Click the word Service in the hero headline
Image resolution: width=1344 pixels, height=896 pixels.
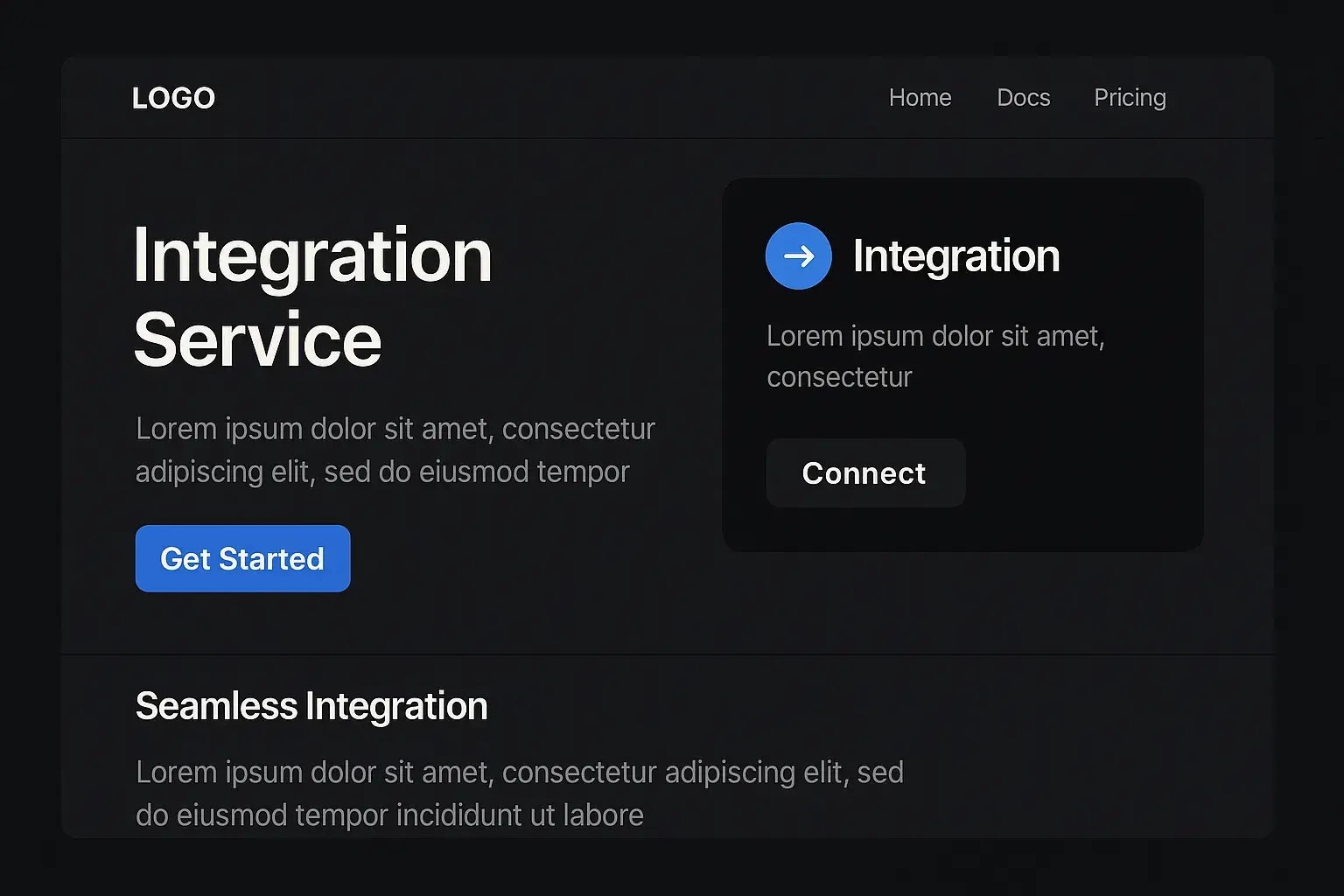pyautogui.click(x=257, y=340)
